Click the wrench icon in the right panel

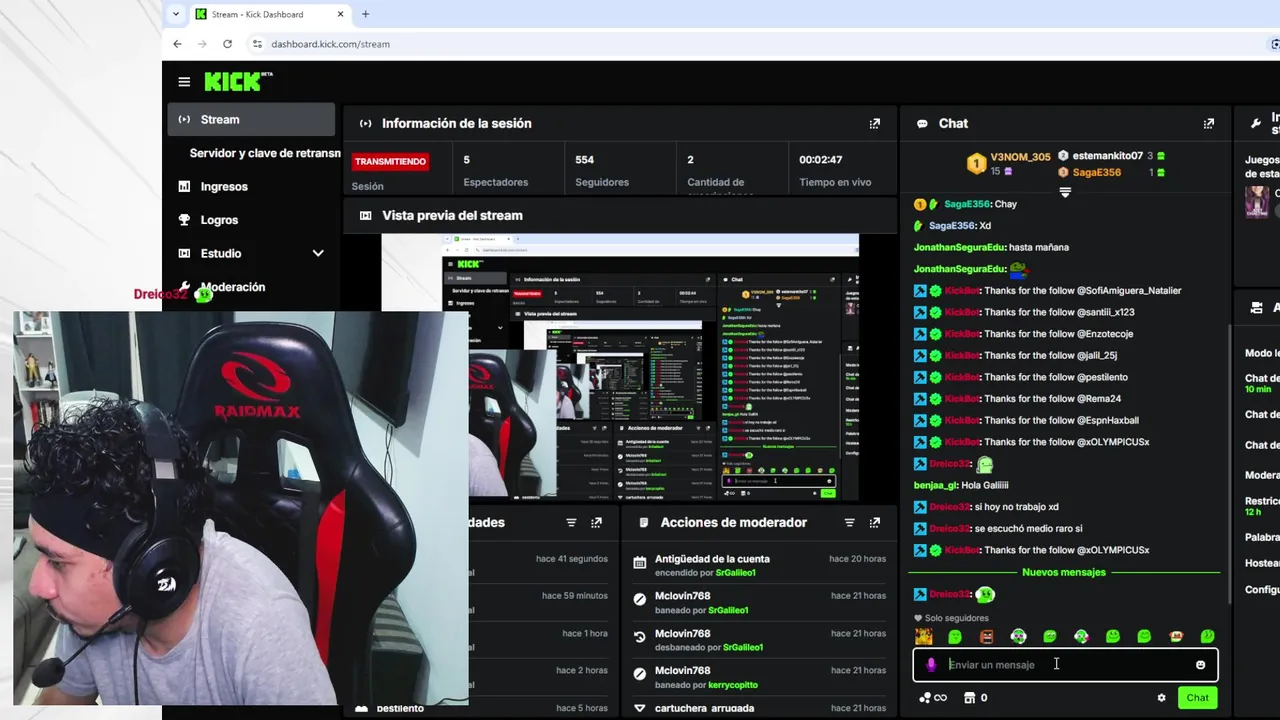coord(1256,124)
